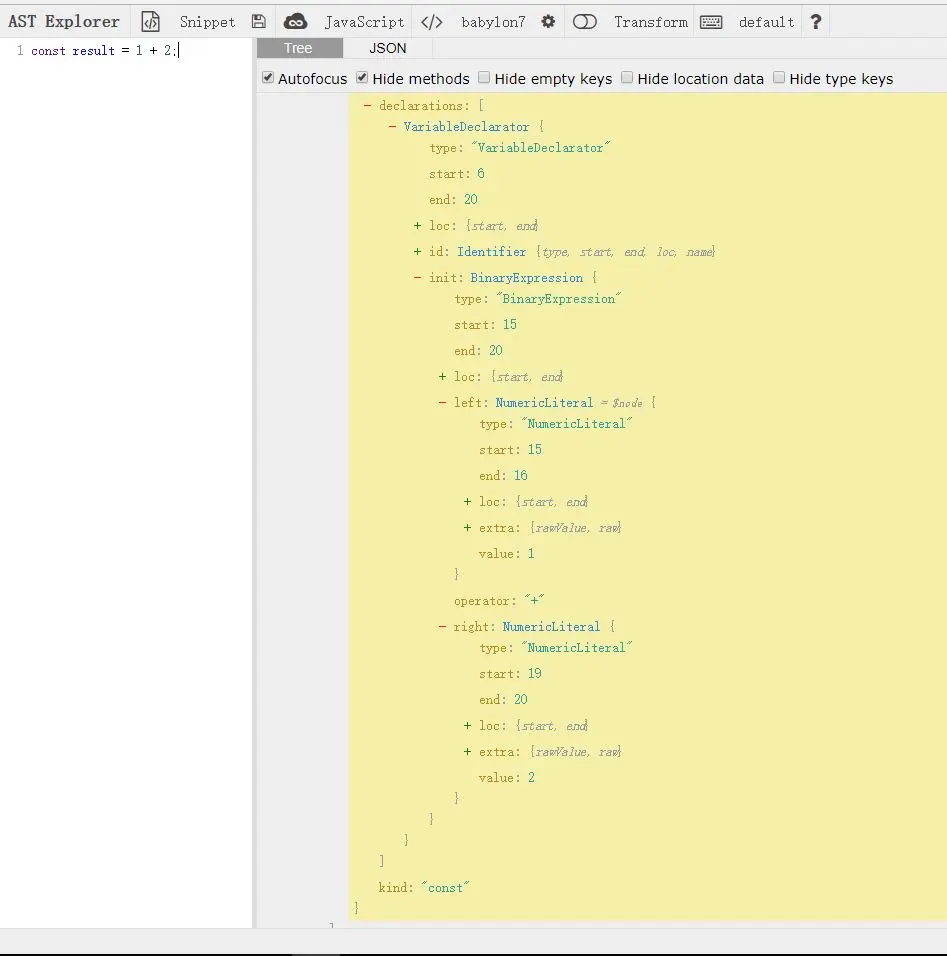Click type "VariableDeclarator" string value

pyautogui.click(x=540, y=148)
